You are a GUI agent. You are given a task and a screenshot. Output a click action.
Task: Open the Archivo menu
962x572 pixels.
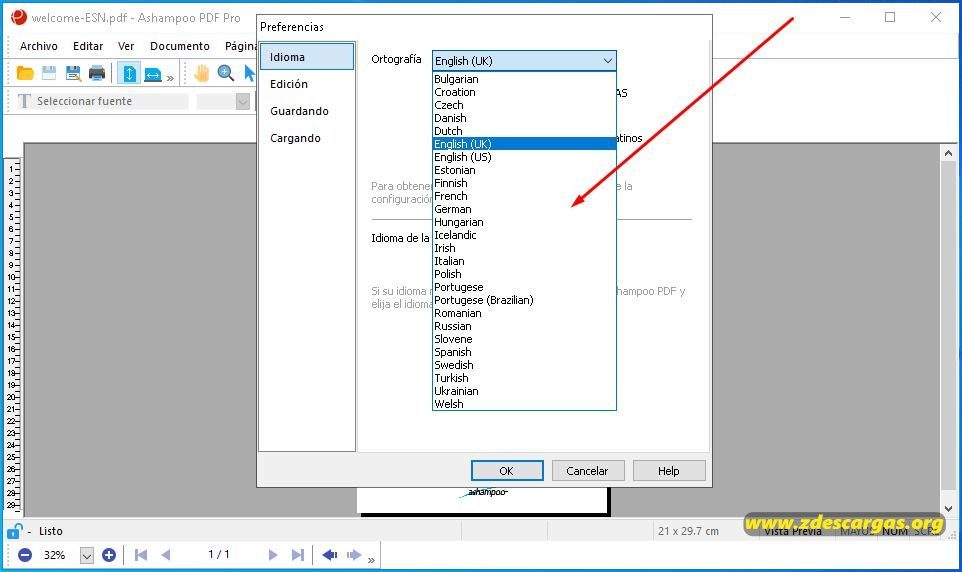[39, 46]
